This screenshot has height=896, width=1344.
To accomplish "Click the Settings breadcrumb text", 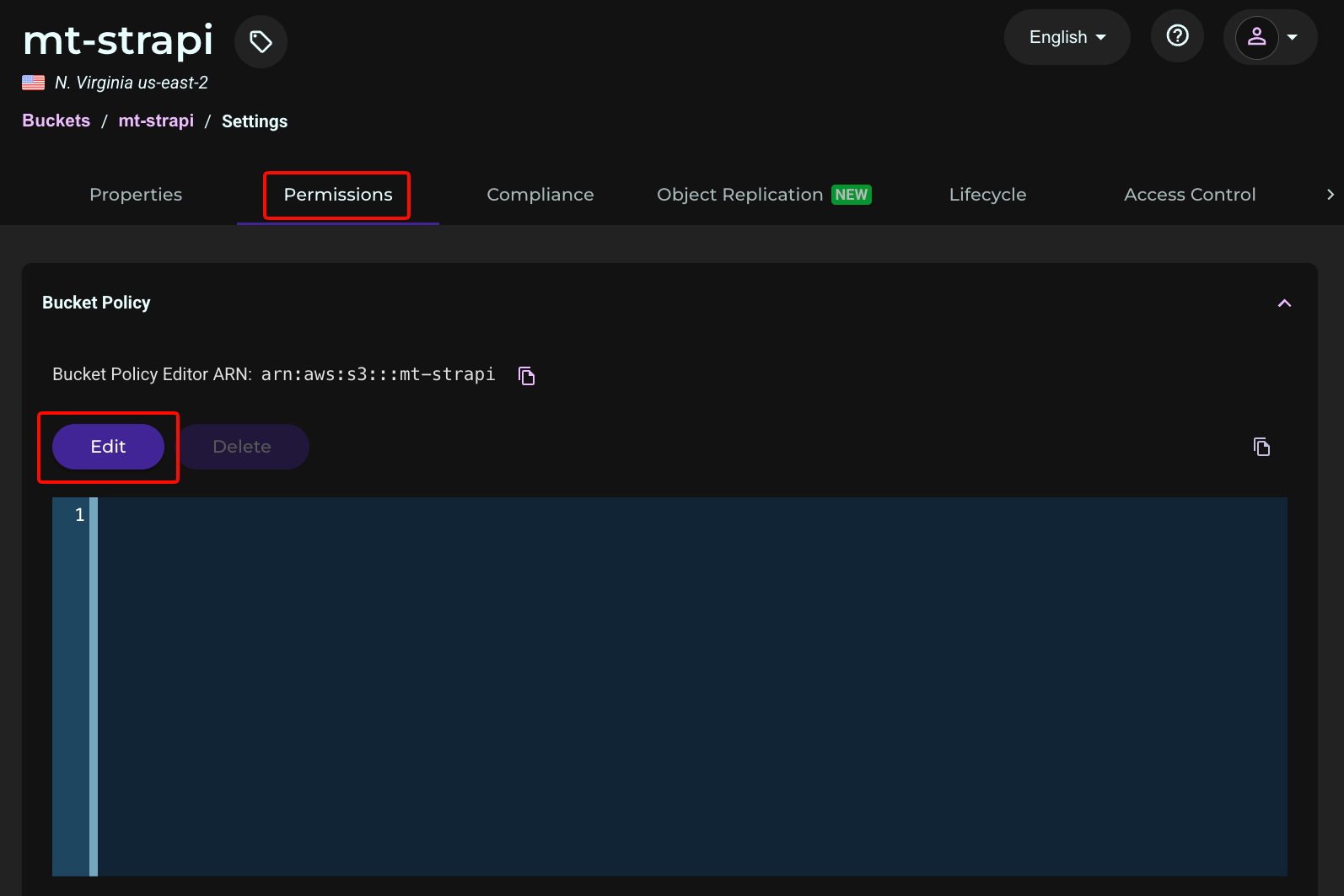I will 255,121.
